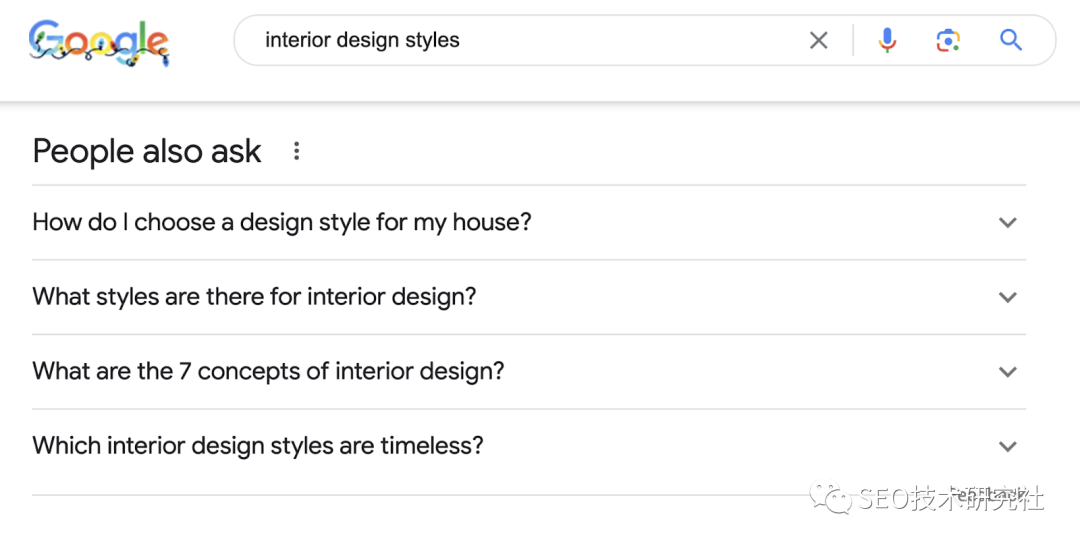Click the "interior design styles" query text
Screen dimensions: 1080x546
tap(362, 41)
